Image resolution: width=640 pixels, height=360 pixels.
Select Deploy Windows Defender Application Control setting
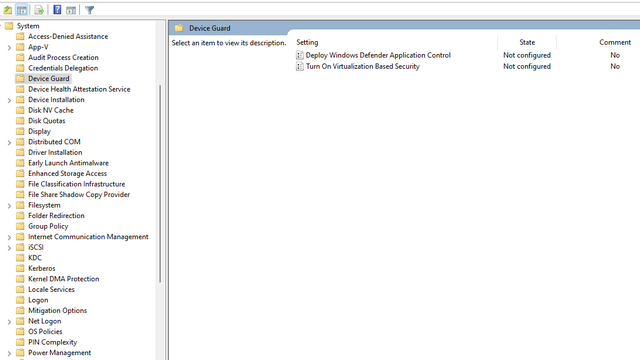tap(378, 55)
